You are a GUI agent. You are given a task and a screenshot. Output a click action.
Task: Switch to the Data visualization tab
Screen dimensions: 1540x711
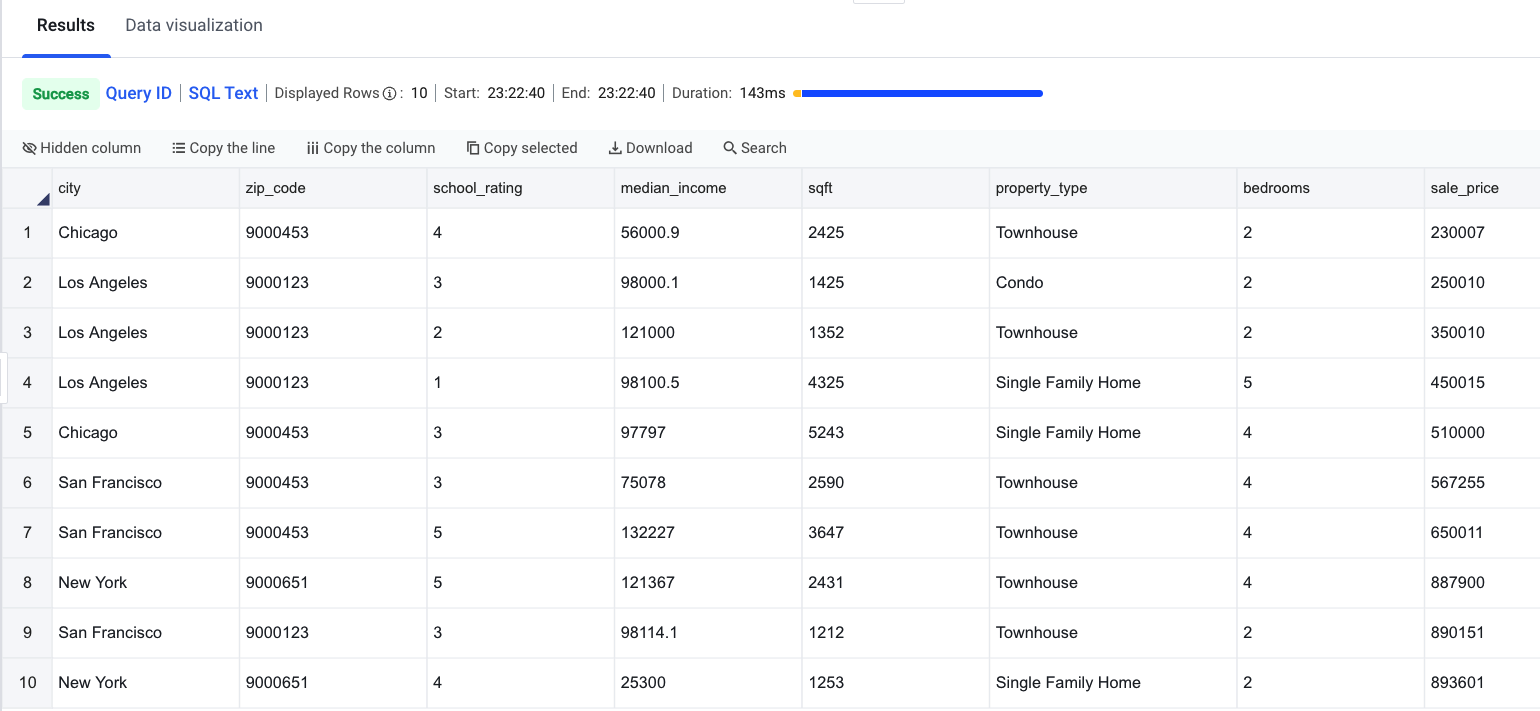193,26
